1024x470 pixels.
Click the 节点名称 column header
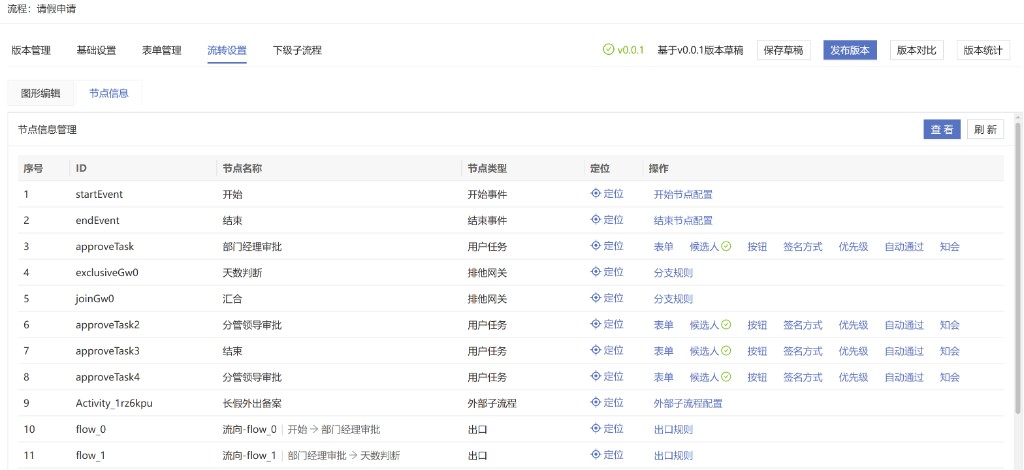pyautogui.click(x=242, y=168)
